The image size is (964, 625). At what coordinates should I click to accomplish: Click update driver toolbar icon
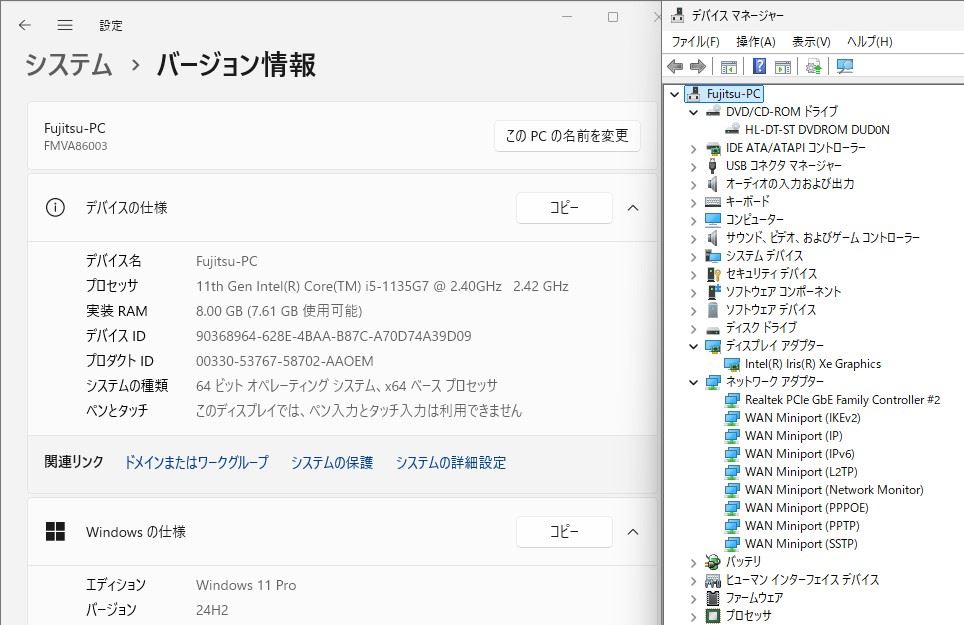click(x=813, y=66)
